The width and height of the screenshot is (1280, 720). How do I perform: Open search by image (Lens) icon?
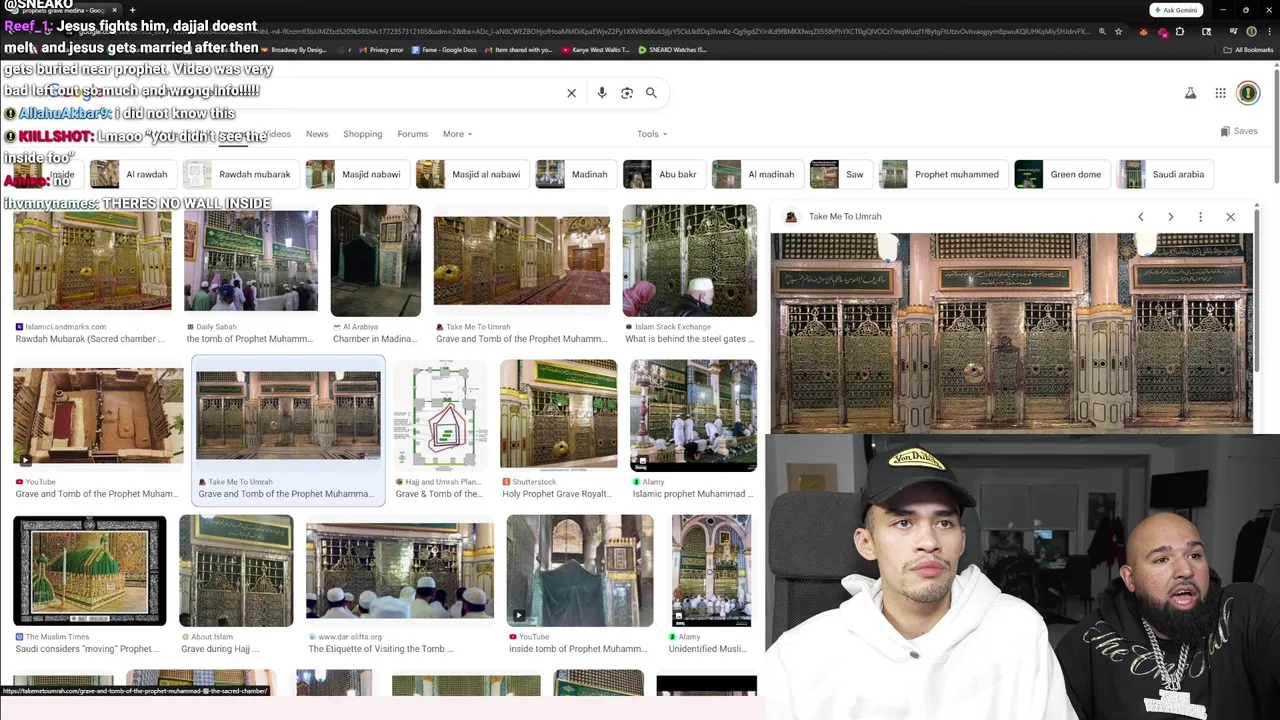pos(627,93)
